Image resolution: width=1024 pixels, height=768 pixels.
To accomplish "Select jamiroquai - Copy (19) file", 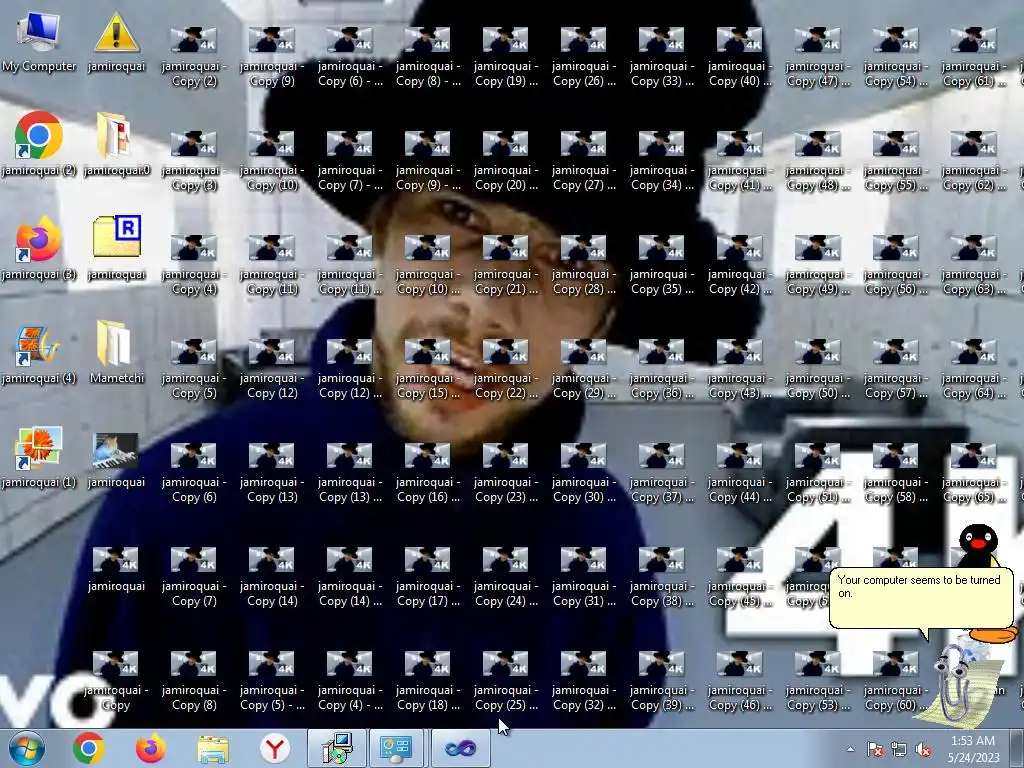I will click(x=505, y=56).
